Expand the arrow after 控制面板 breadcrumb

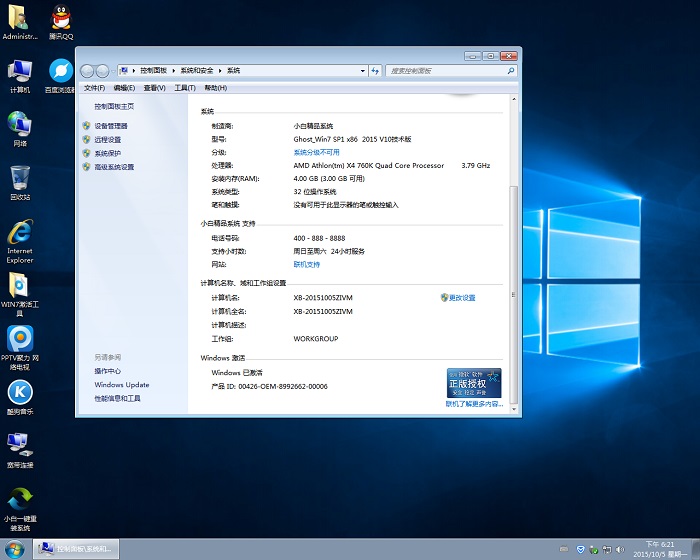174,71
